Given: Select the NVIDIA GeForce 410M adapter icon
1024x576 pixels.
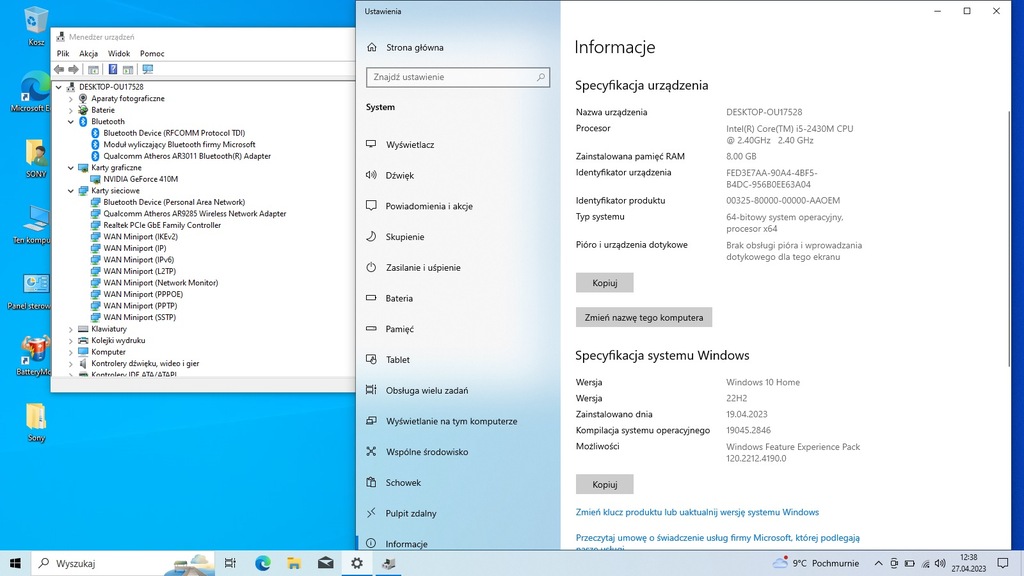Looking at the screenshot, I should tap(95, 179).
